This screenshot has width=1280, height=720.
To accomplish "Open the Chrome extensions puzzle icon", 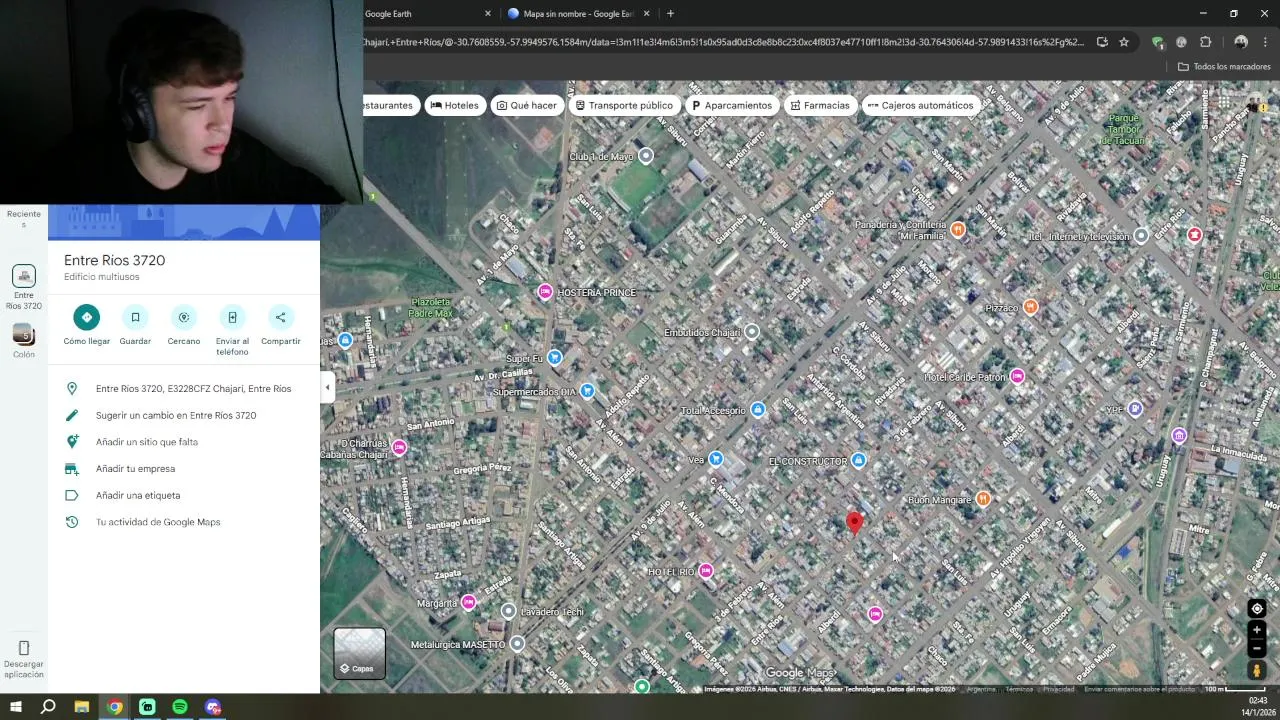I will [1205, 42].
